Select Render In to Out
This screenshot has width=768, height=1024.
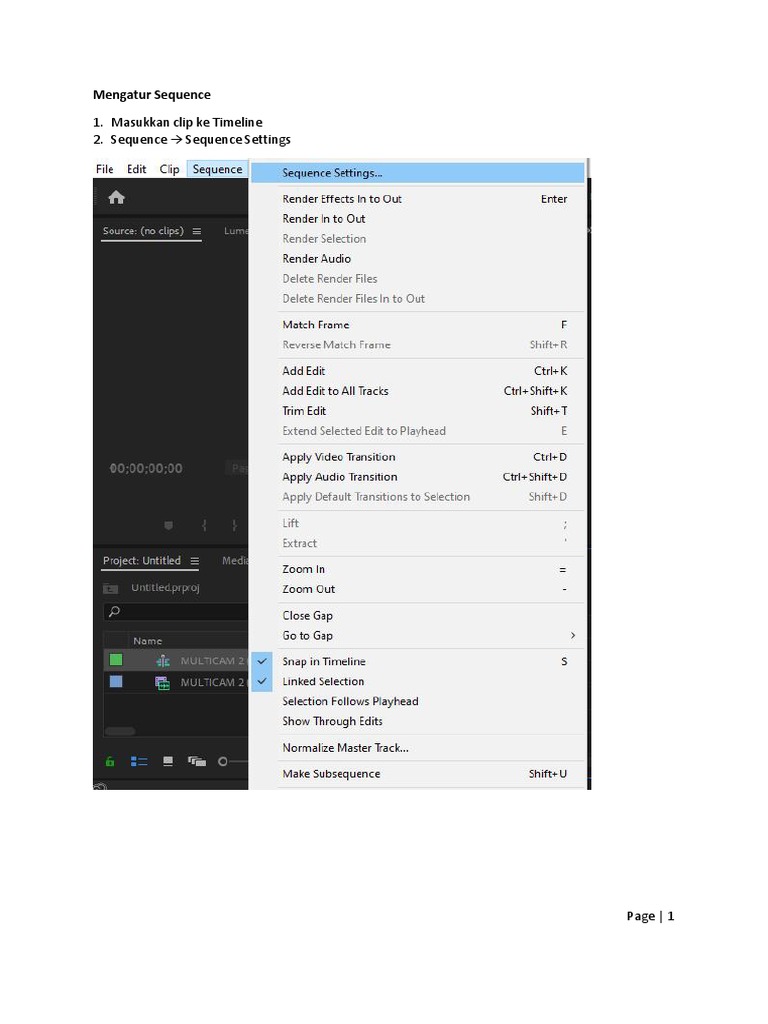click(418, 219)
